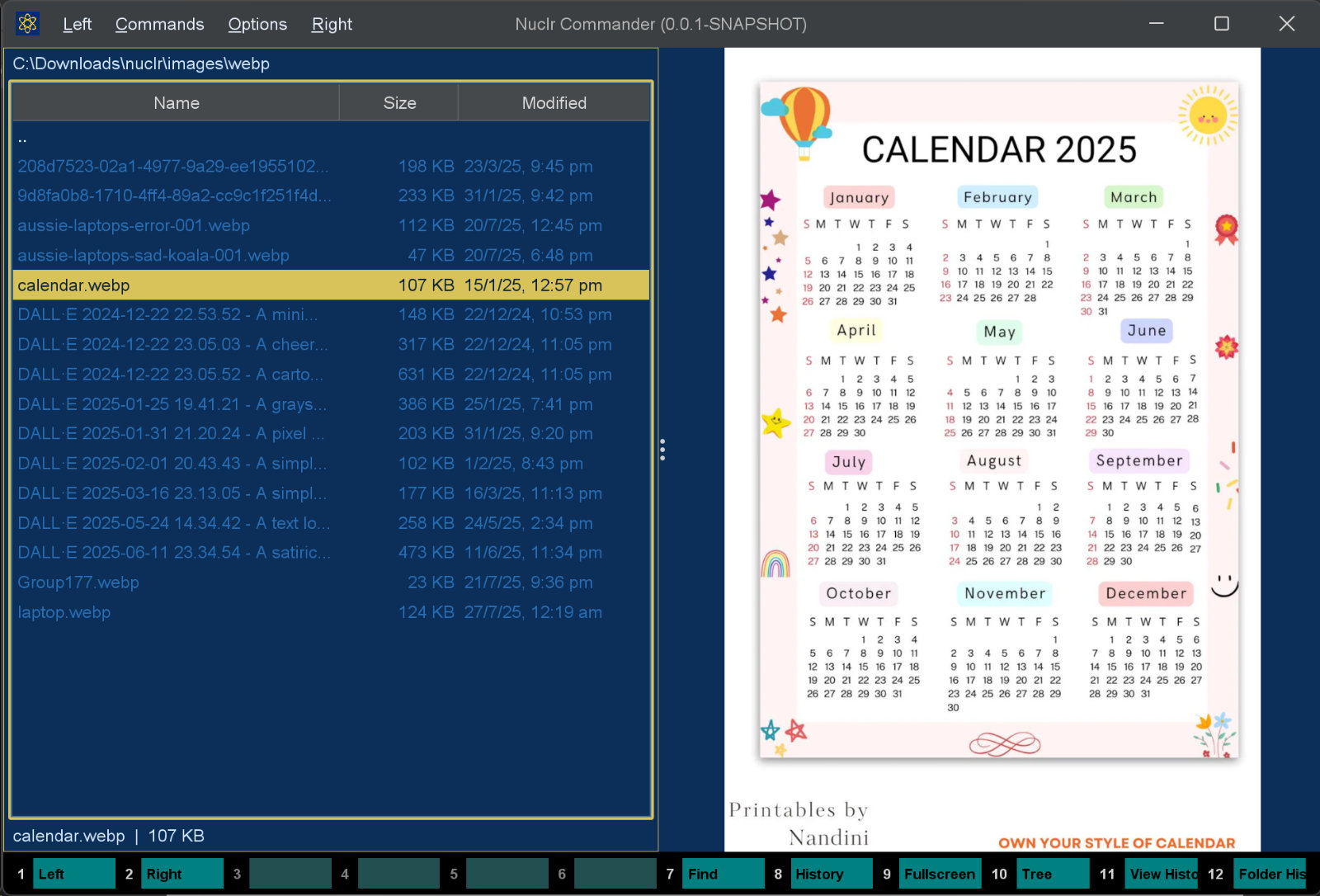Go to parent directory via the '..' entry
Image resolution: width=1320 pixels, height=896 pixels.
[x=331, y=137]
